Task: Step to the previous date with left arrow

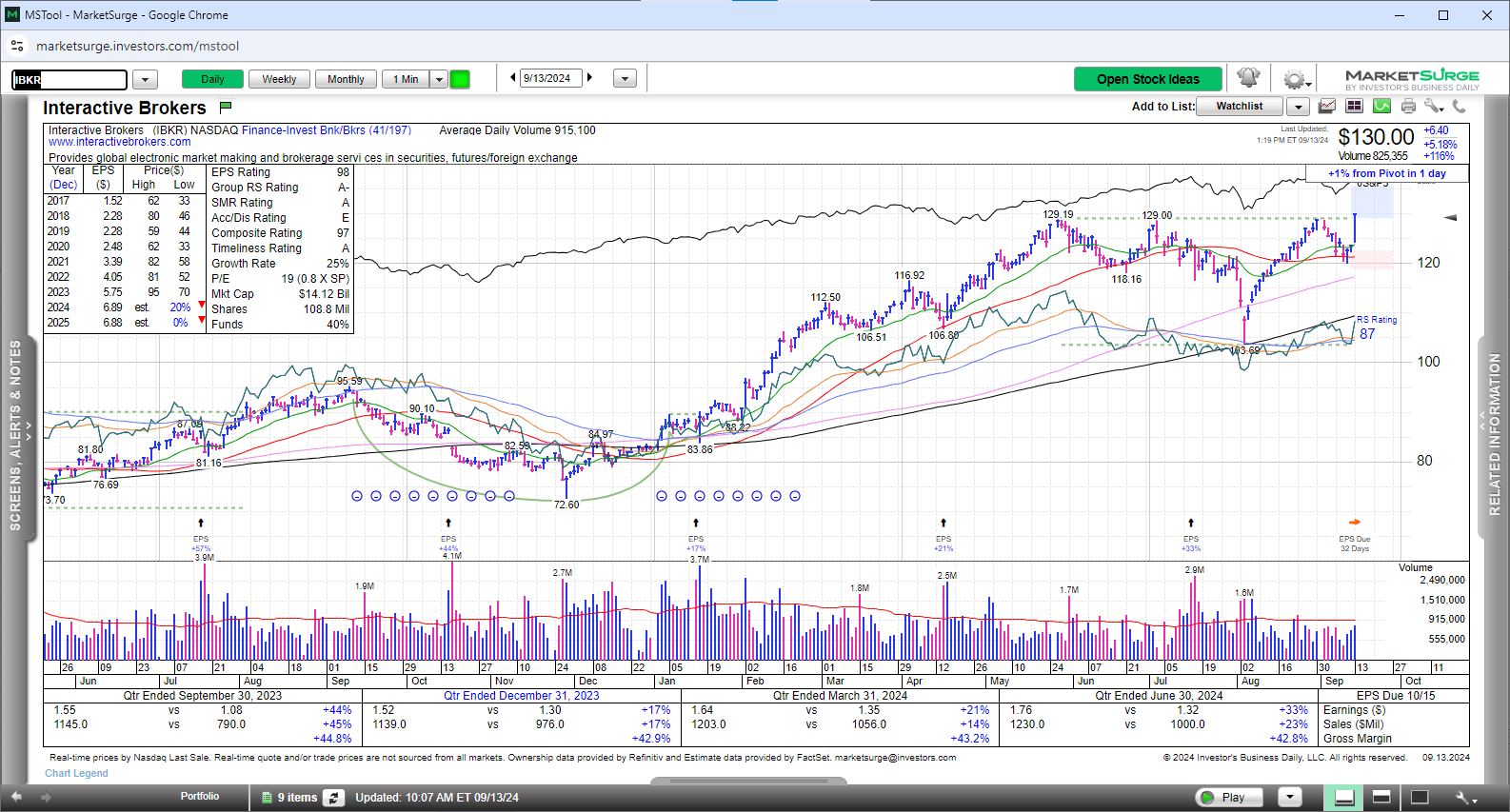Action: click(x=513, y=78)
